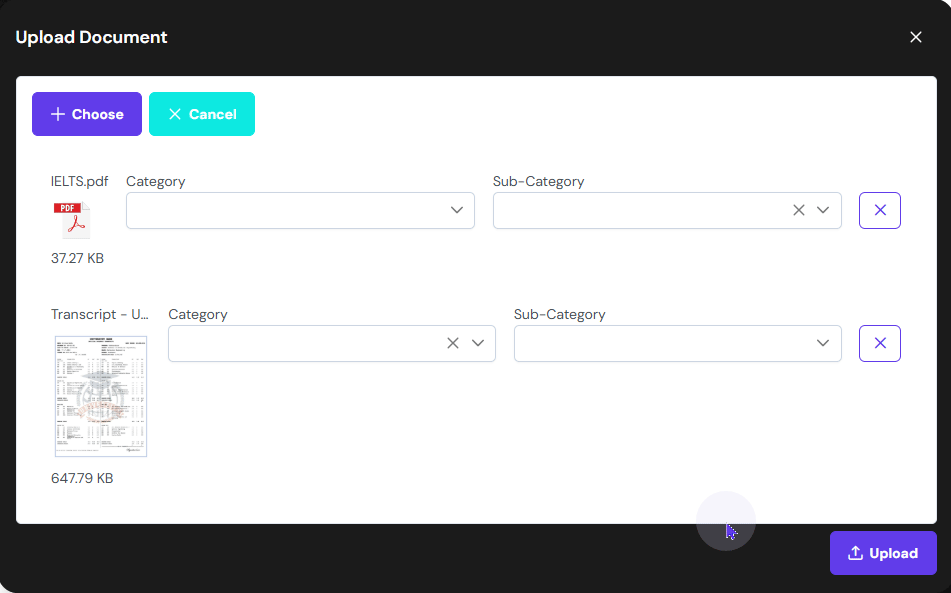Click the plus icon on Choose button
The image size is (951, 593).
(58, 114)
